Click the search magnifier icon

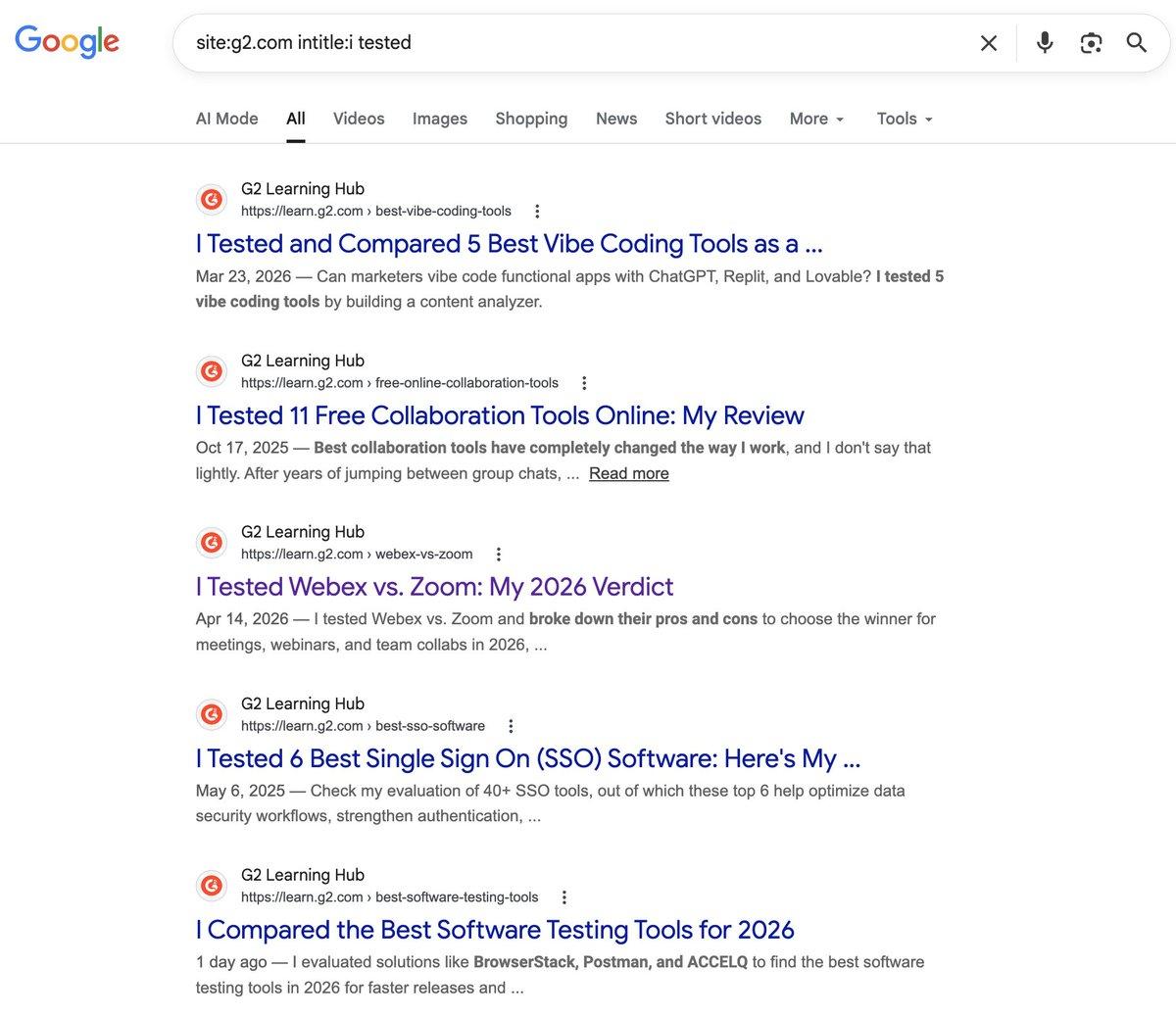[x=1136, y=42]
